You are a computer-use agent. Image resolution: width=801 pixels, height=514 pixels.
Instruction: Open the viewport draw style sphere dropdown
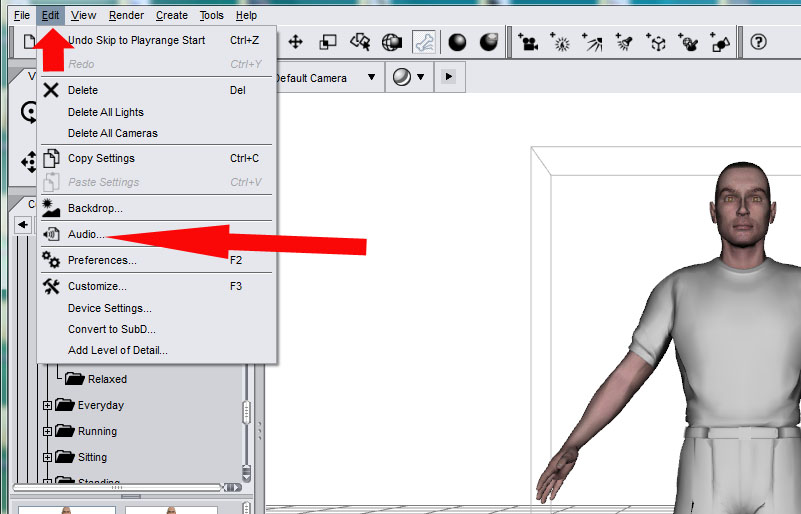tap(409, 77)
